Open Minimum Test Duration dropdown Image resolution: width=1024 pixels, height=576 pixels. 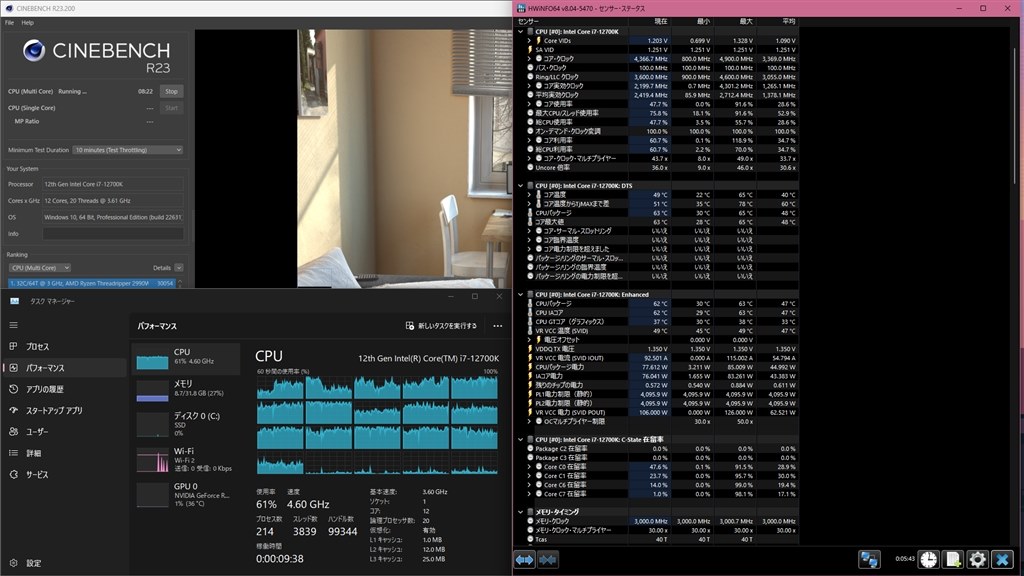127,150
